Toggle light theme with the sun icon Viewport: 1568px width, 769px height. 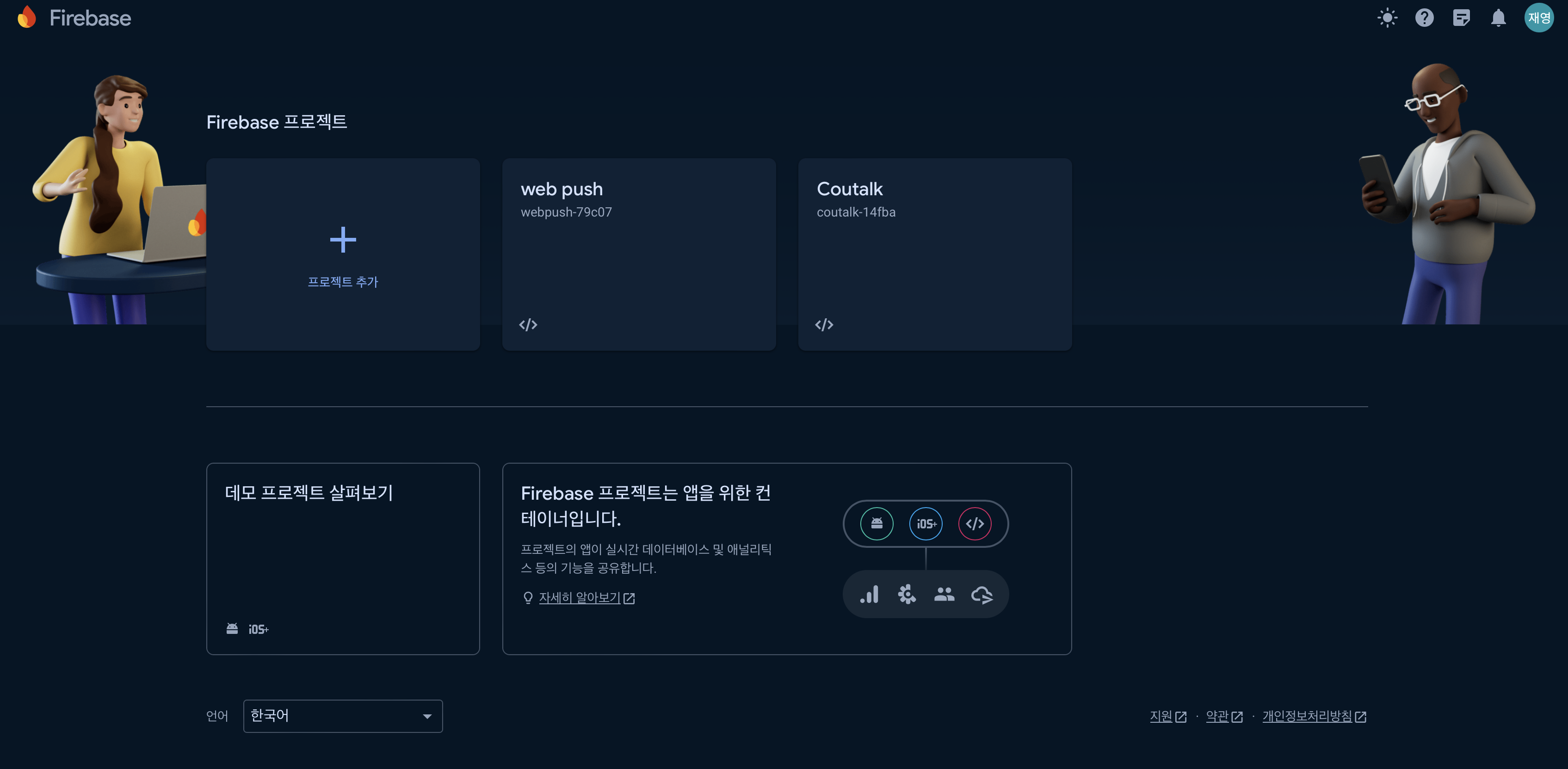[1388, 18]
